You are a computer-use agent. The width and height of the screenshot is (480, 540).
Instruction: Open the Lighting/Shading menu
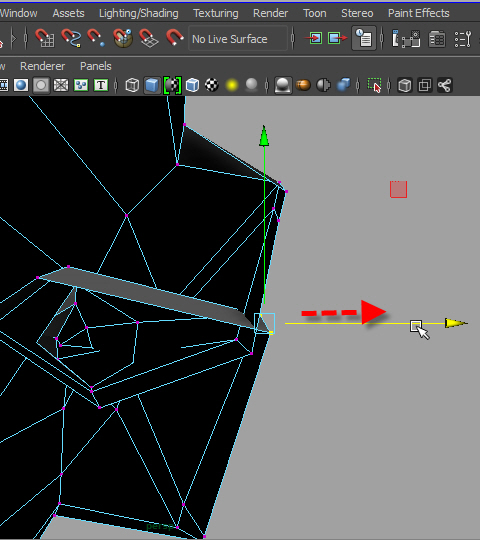139,13
